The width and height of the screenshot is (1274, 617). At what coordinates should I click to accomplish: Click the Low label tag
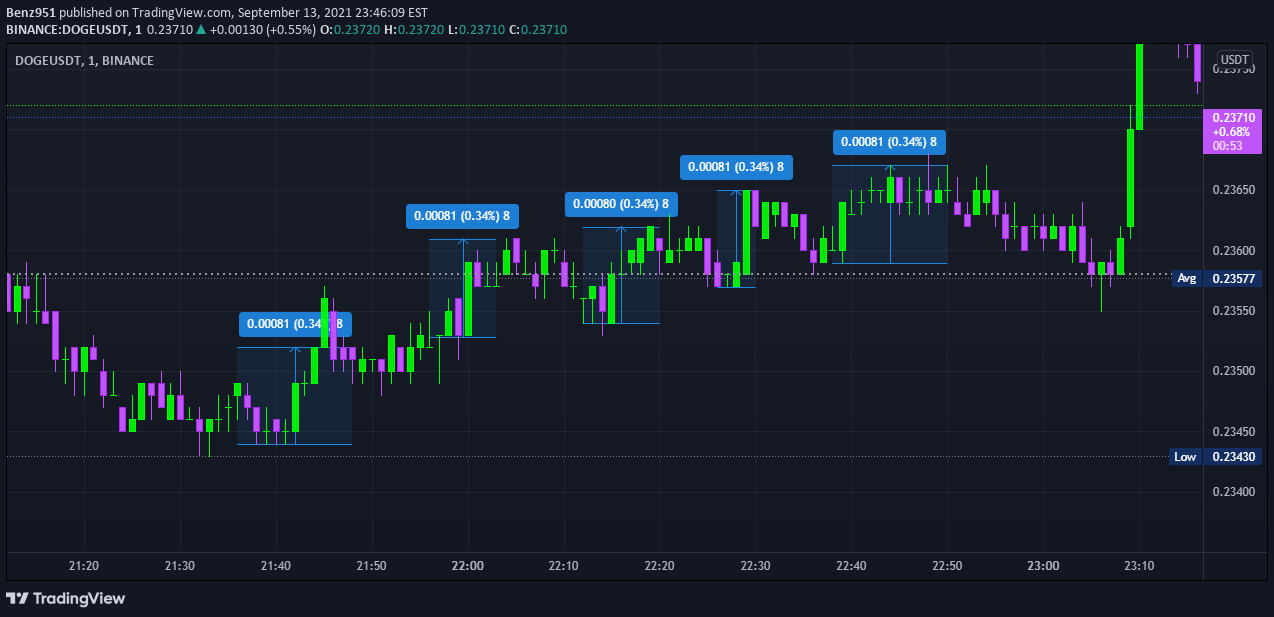click(1185, 457)
